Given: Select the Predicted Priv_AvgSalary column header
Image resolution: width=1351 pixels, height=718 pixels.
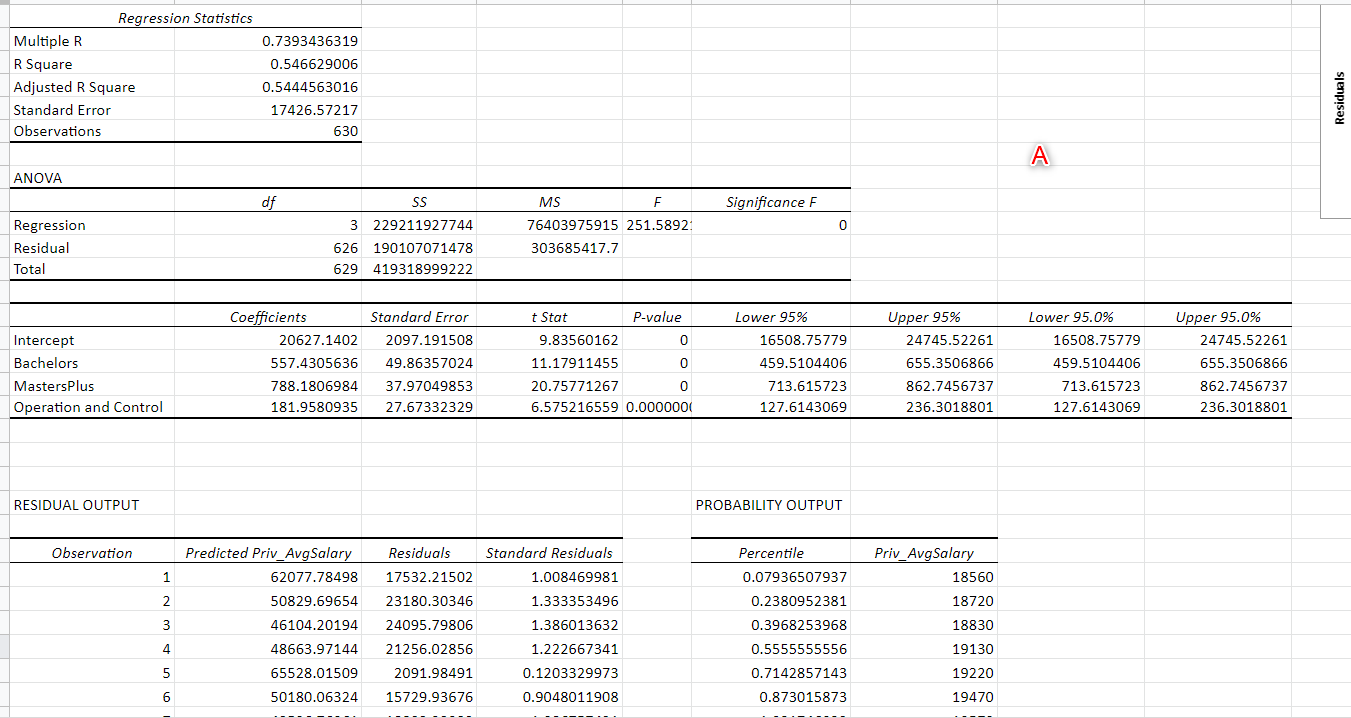Looking at the screenshot, I should point(267,553).
